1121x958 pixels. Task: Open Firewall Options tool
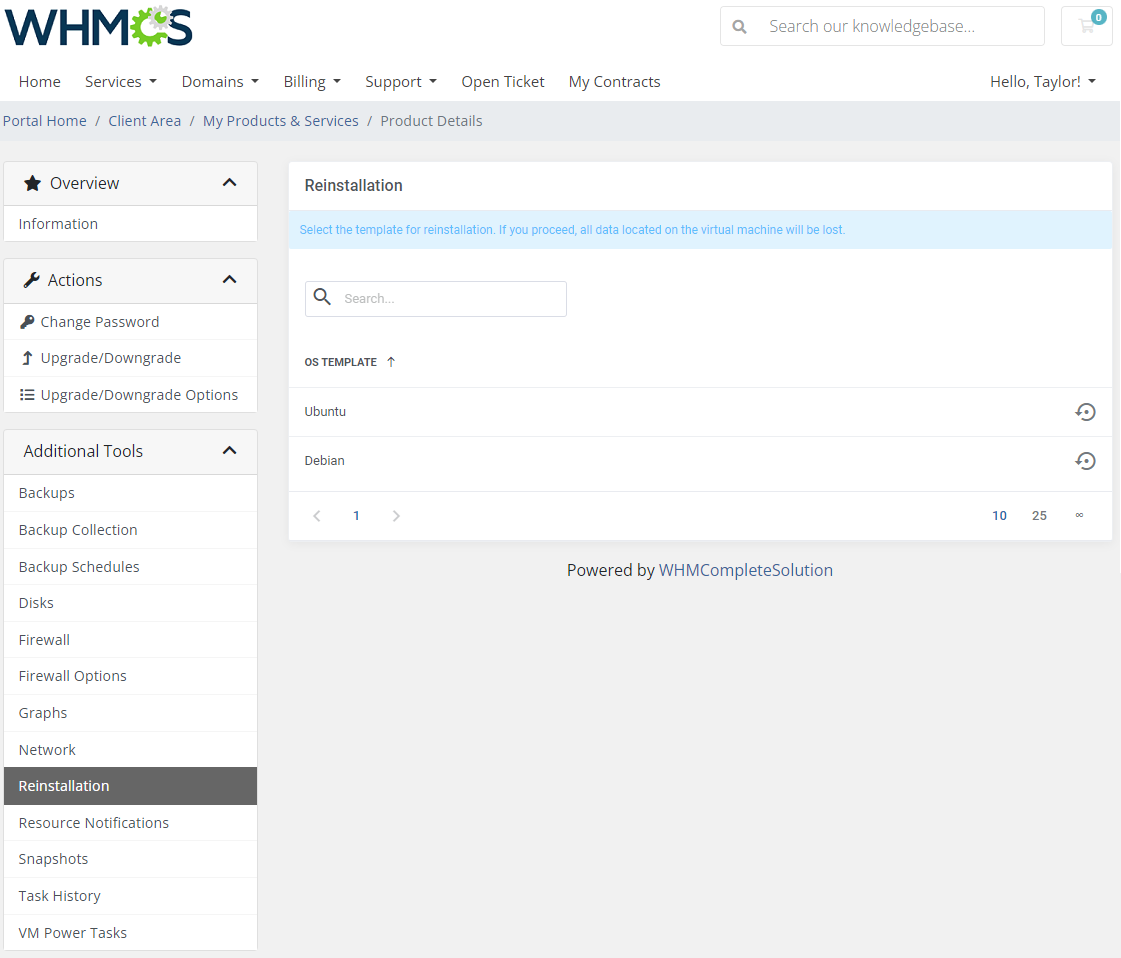point(130,676)
